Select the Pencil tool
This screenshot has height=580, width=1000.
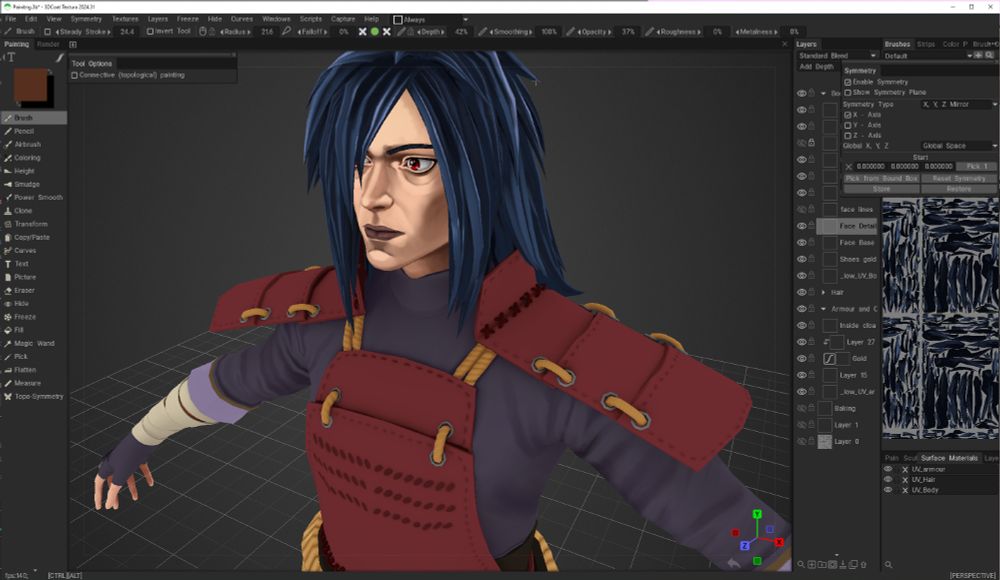pyautogui.click(x=33, y=131)
